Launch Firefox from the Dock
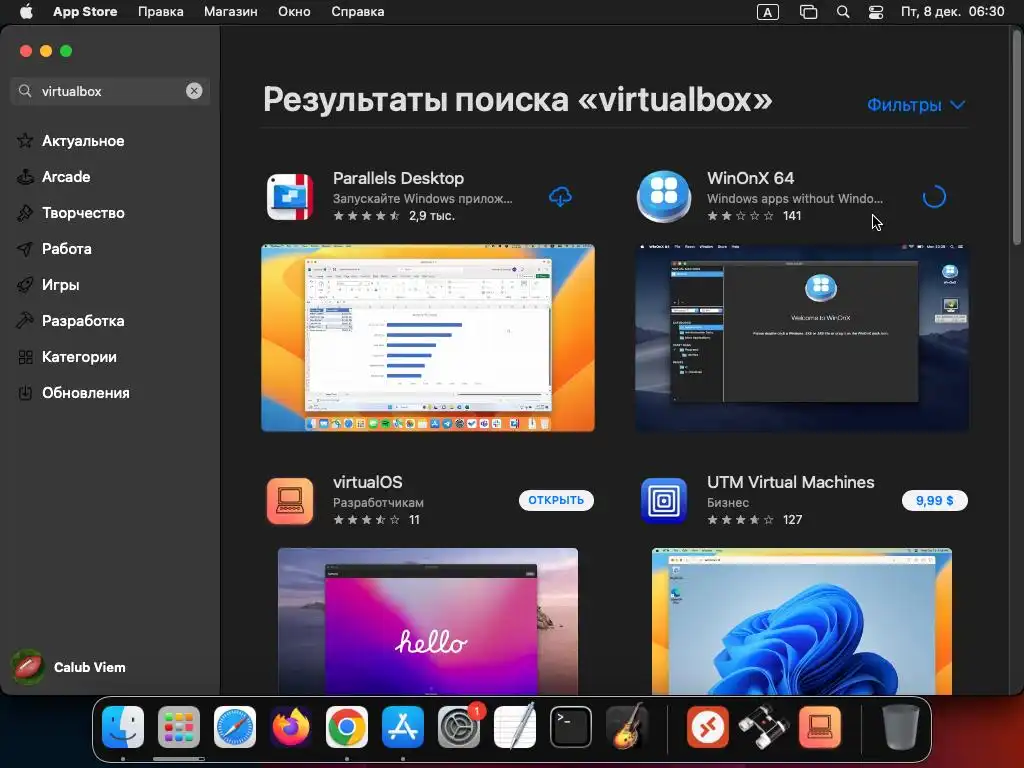Image resolution: width=1024 pixels, height=768 pixels. pyautogui.click(x=291, y=727)
